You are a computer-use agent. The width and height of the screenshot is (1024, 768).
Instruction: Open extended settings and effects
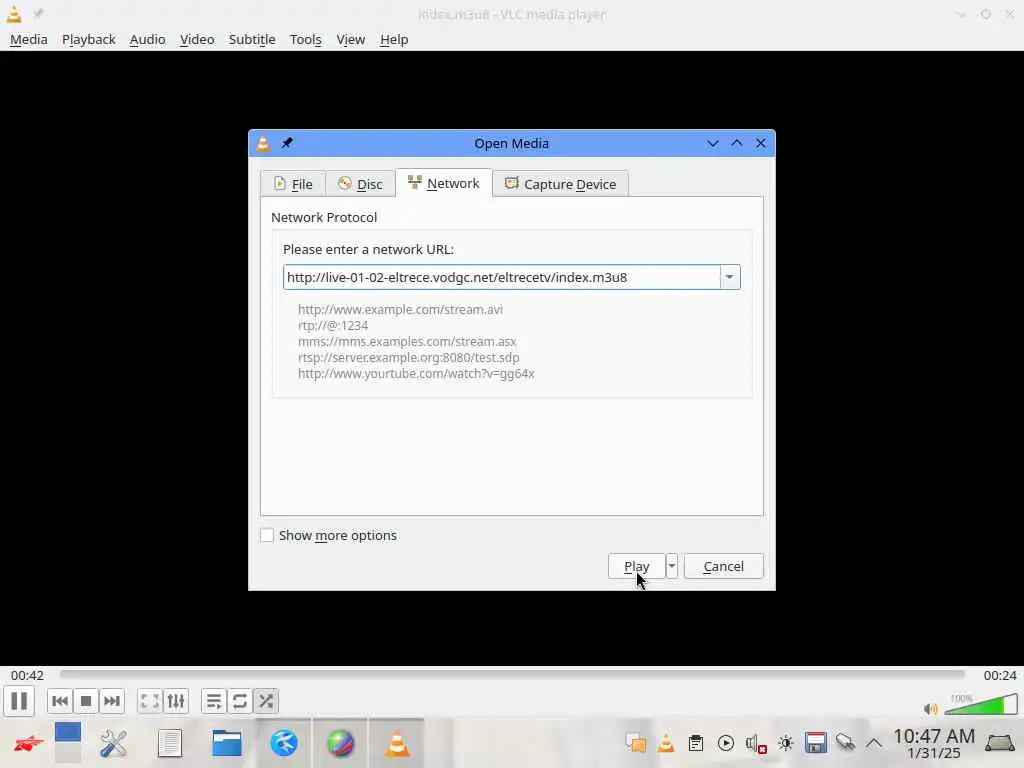coord(176,701)
